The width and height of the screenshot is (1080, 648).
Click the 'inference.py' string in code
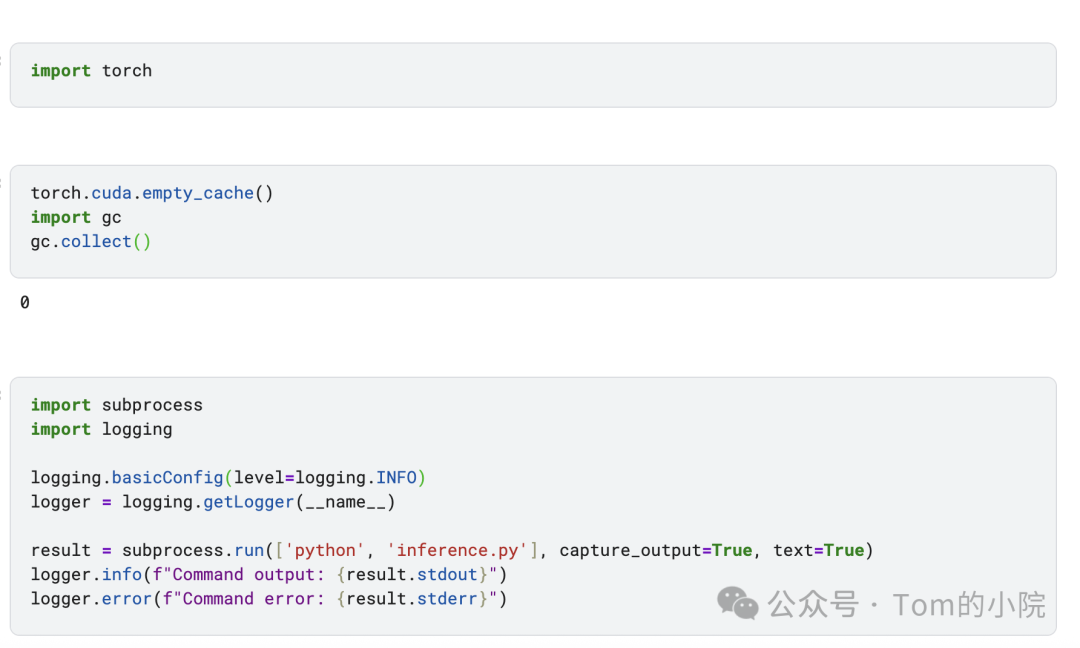[456, 550]
